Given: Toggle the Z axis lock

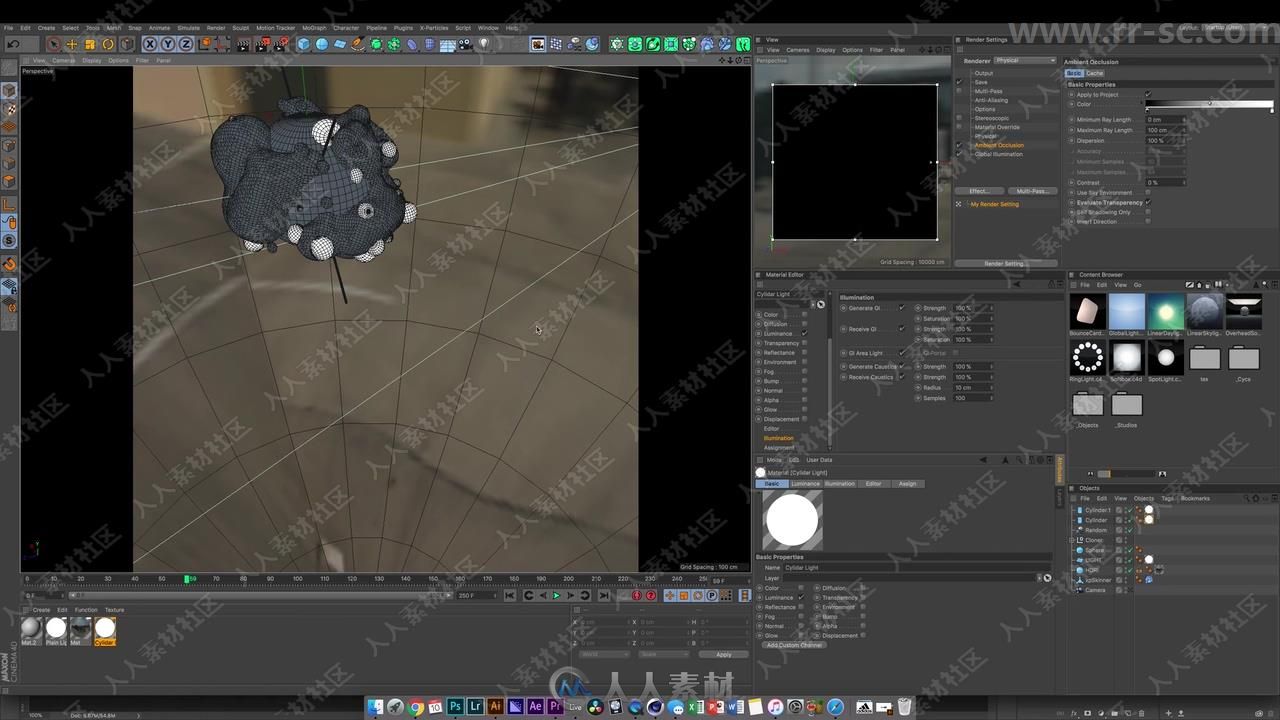Looking at the screenshot, I should coord(186,44).
